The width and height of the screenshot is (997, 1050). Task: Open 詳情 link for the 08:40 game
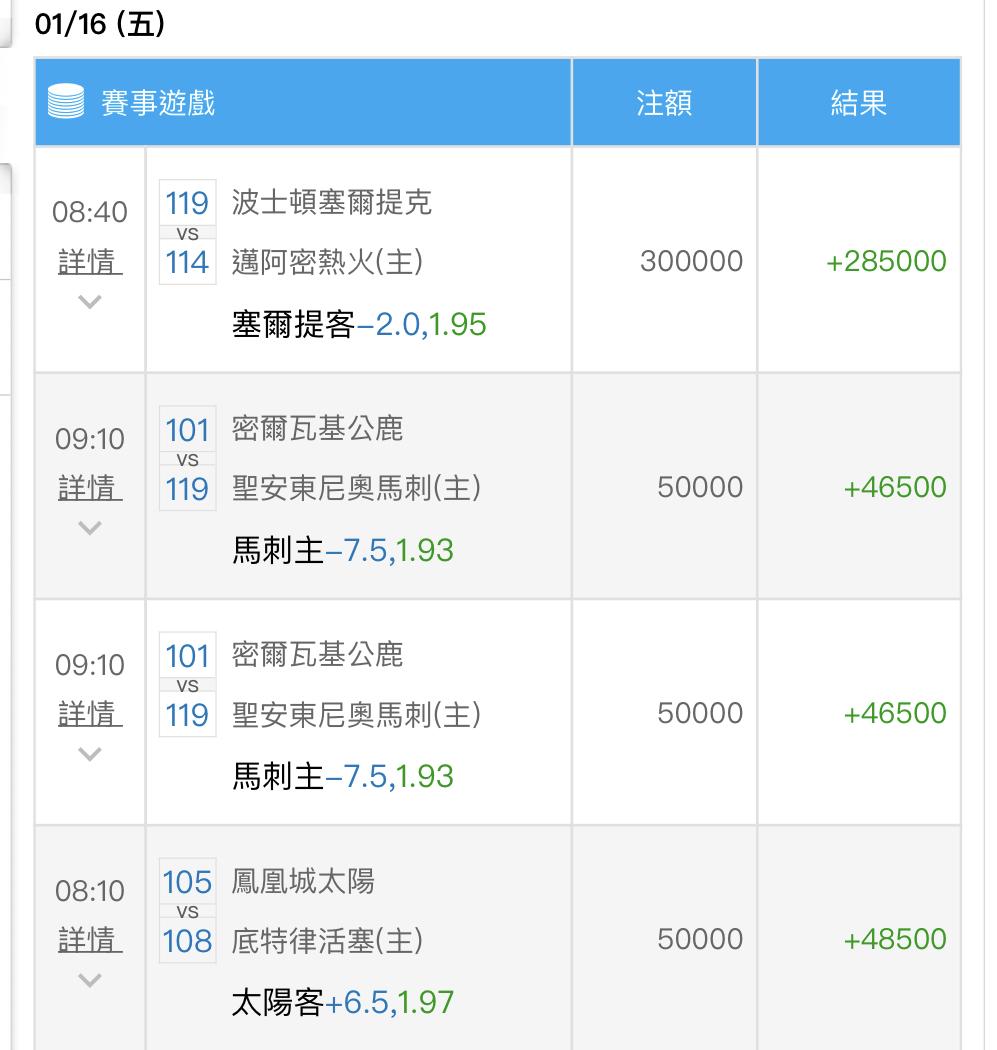coord(90,262)
